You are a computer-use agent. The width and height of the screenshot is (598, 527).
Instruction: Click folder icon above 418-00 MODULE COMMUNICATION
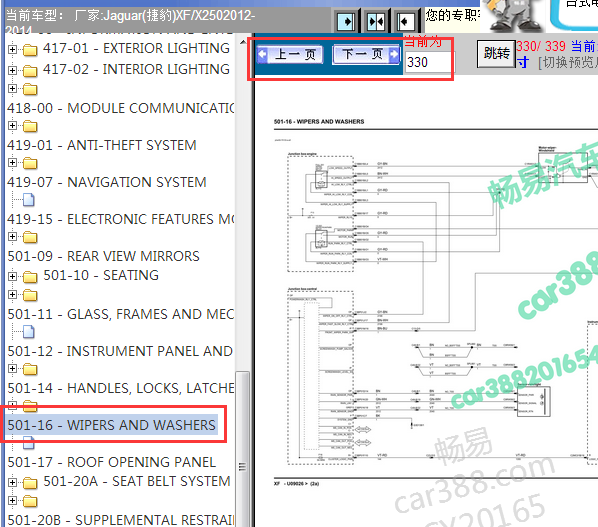(30, 89)
